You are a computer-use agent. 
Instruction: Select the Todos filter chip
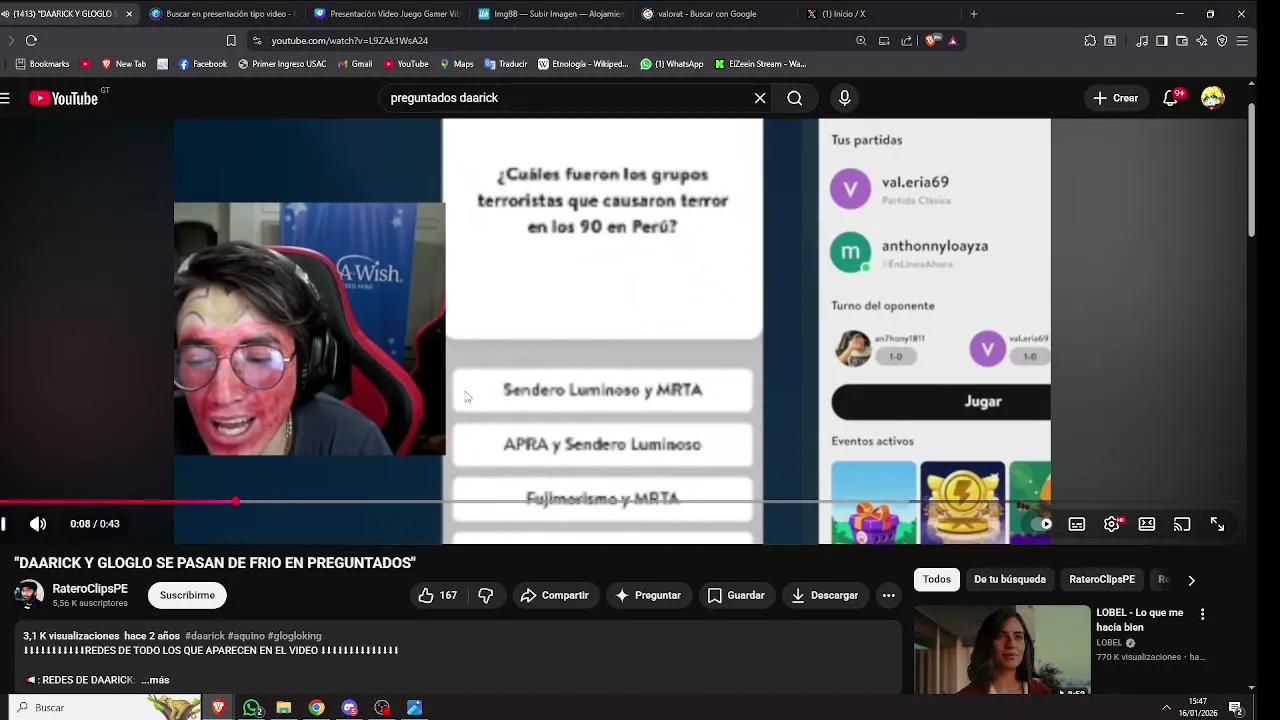pyautogui.click(x=937, y=580)
